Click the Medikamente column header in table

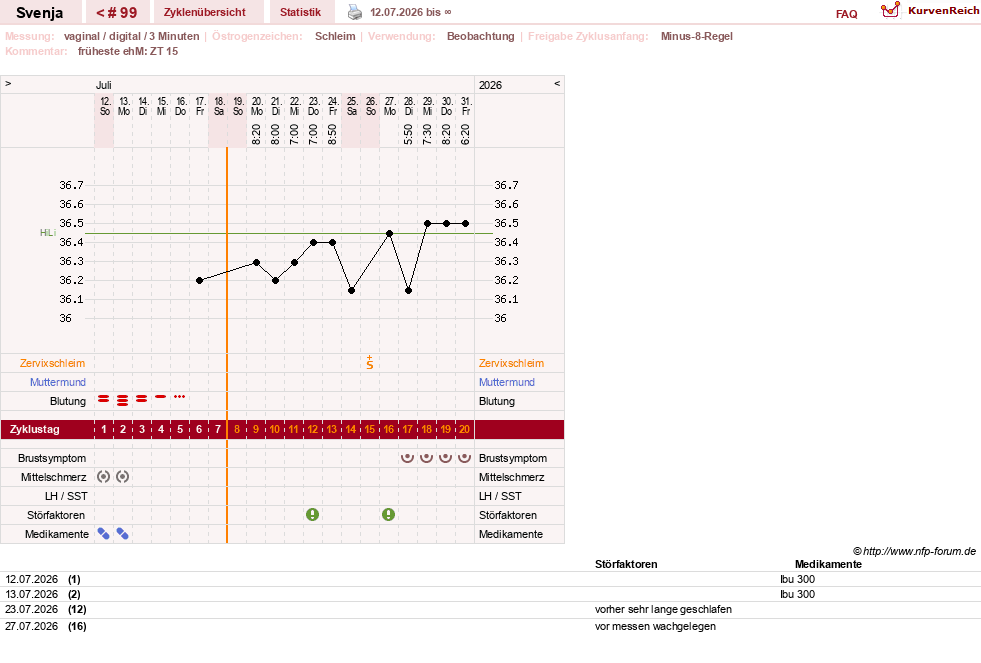tap(828, 564)
